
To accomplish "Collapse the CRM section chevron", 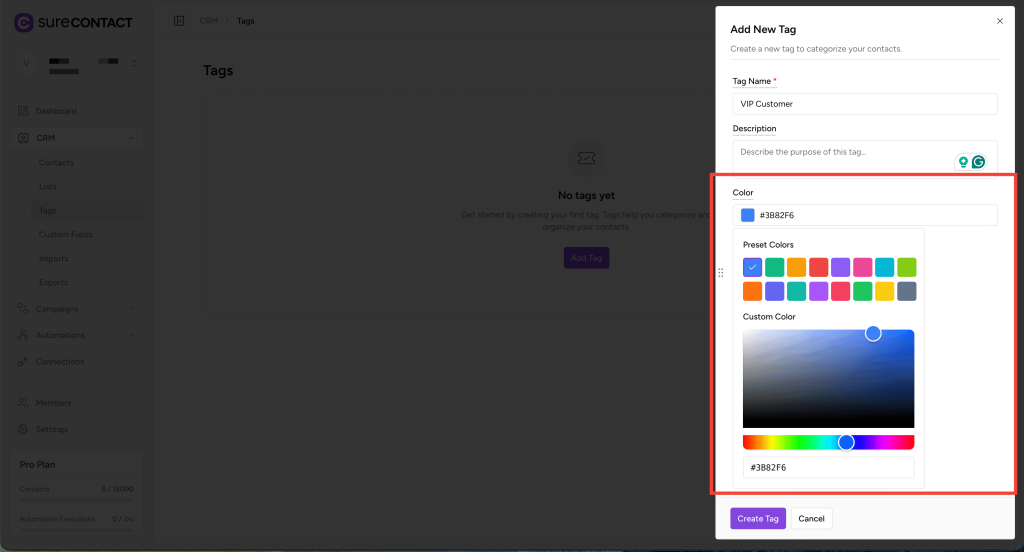I will (x=131, y=138).
